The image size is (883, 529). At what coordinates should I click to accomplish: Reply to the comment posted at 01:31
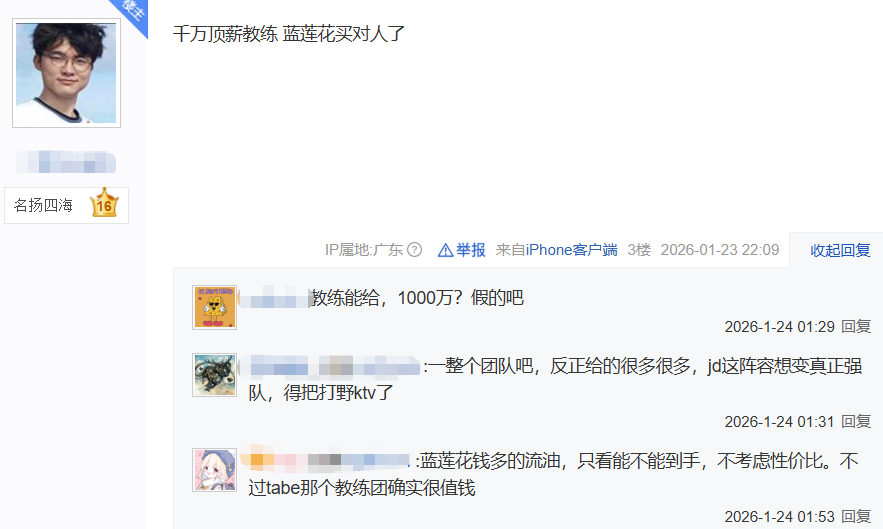pyautogui.click(x=856, y=421)
